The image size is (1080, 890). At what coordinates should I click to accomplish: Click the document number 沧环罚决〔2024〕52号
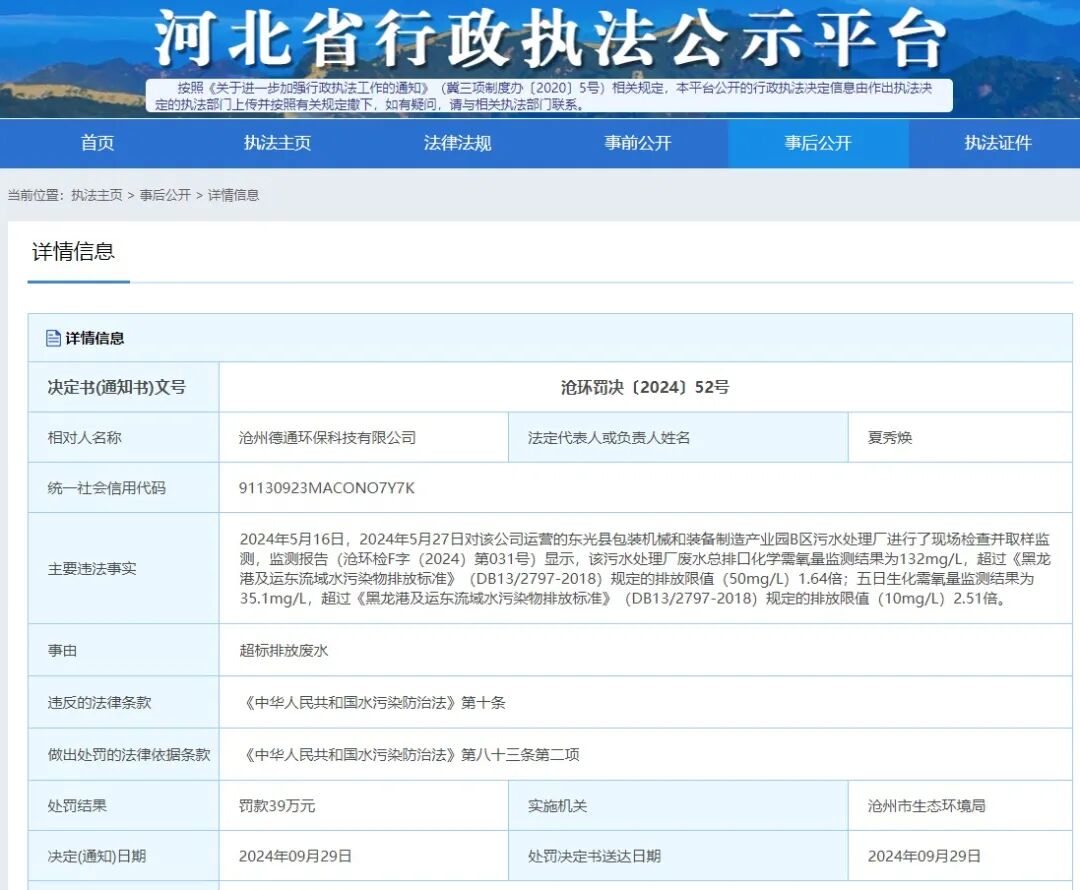(645, 387)
